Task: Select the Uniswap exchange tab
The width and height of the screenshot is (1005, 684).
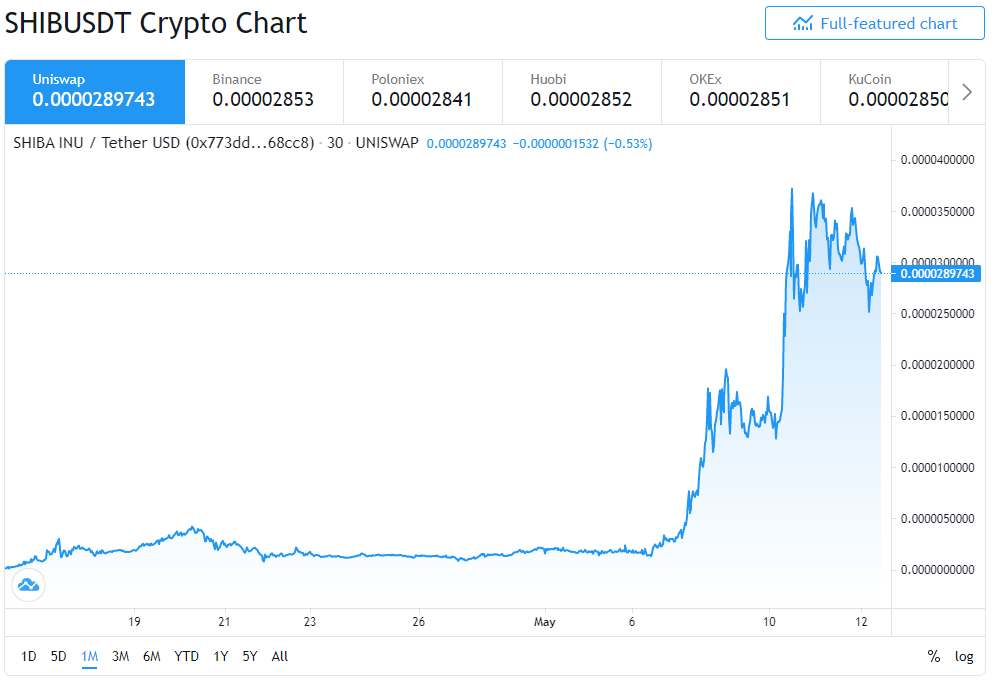Action: (x=95, y=92)
